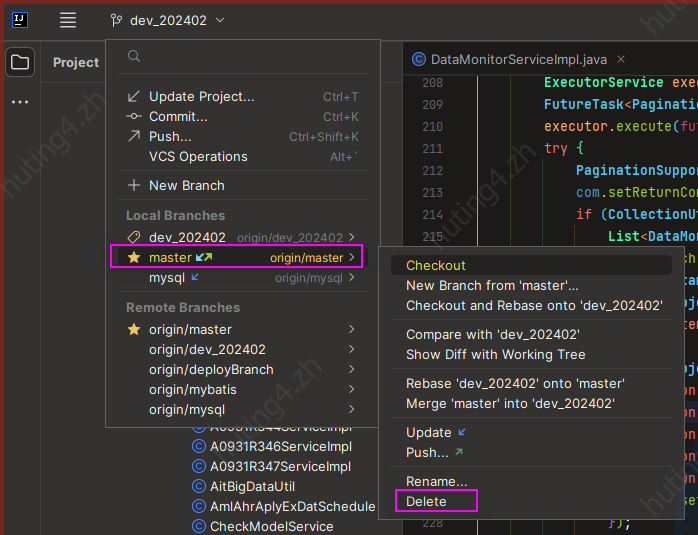Select Rename... in the master submenu
Viewport: 698px width, 535px height.
point(531,481)
